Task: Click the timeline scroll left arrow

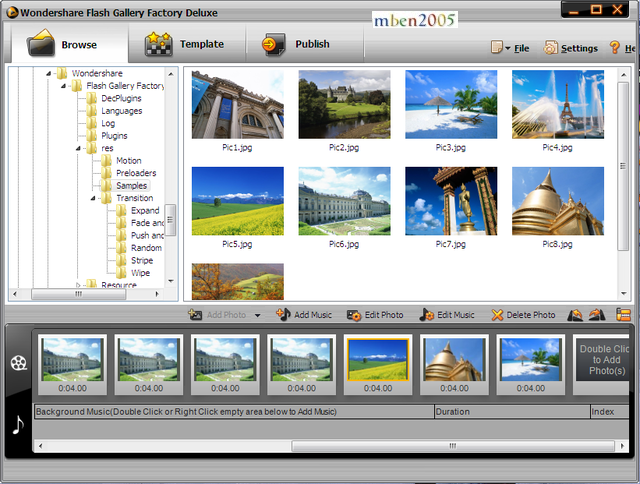Action: coord(40,446)
